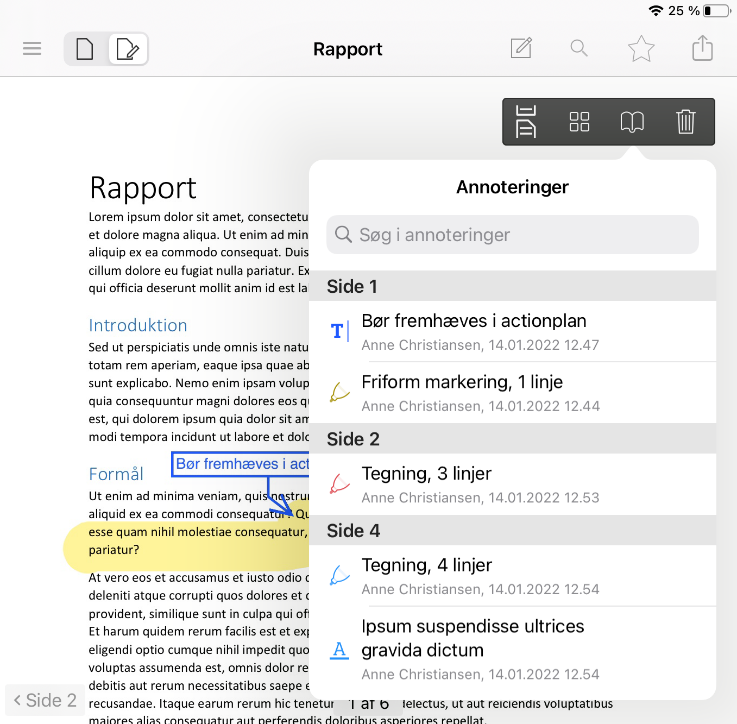Open the hamburger menu
This screenshot has height=724, width=737.
coord(32,49)
